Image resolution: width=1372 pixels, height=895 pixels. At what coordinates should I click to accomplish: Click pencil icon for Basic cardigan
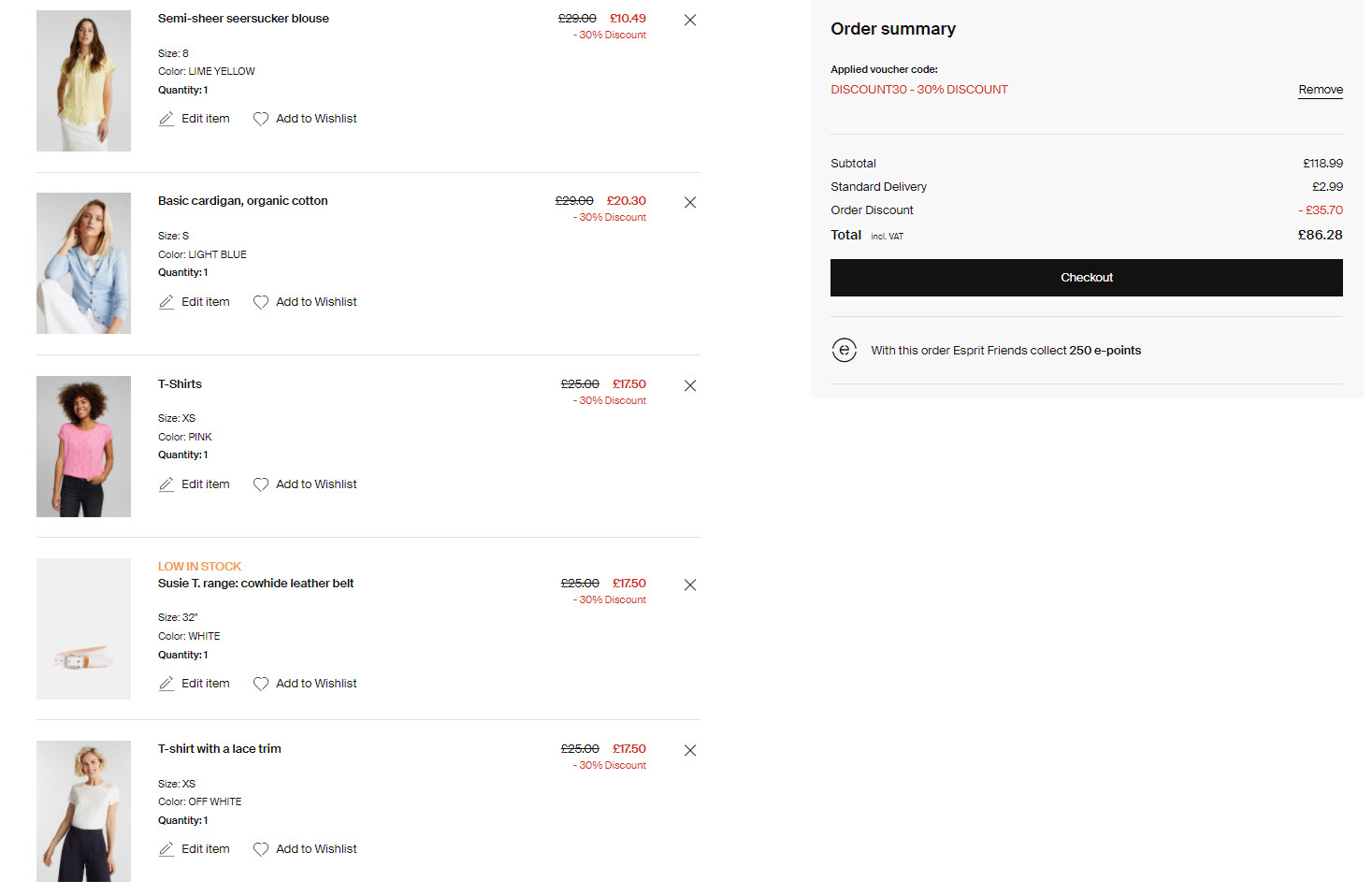click(x=166, y=302)
